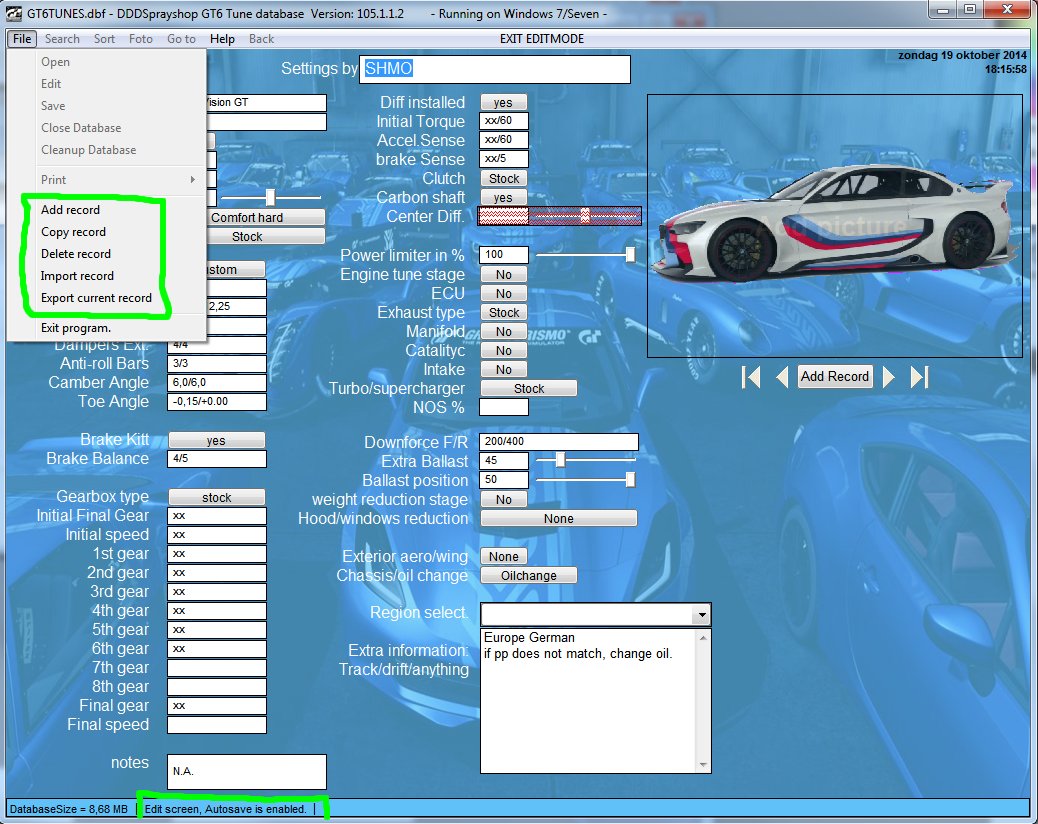Screen dimensions: 1038x824
Task: Click the Anti-roll Bars field
Action: (x=216, y=363)
